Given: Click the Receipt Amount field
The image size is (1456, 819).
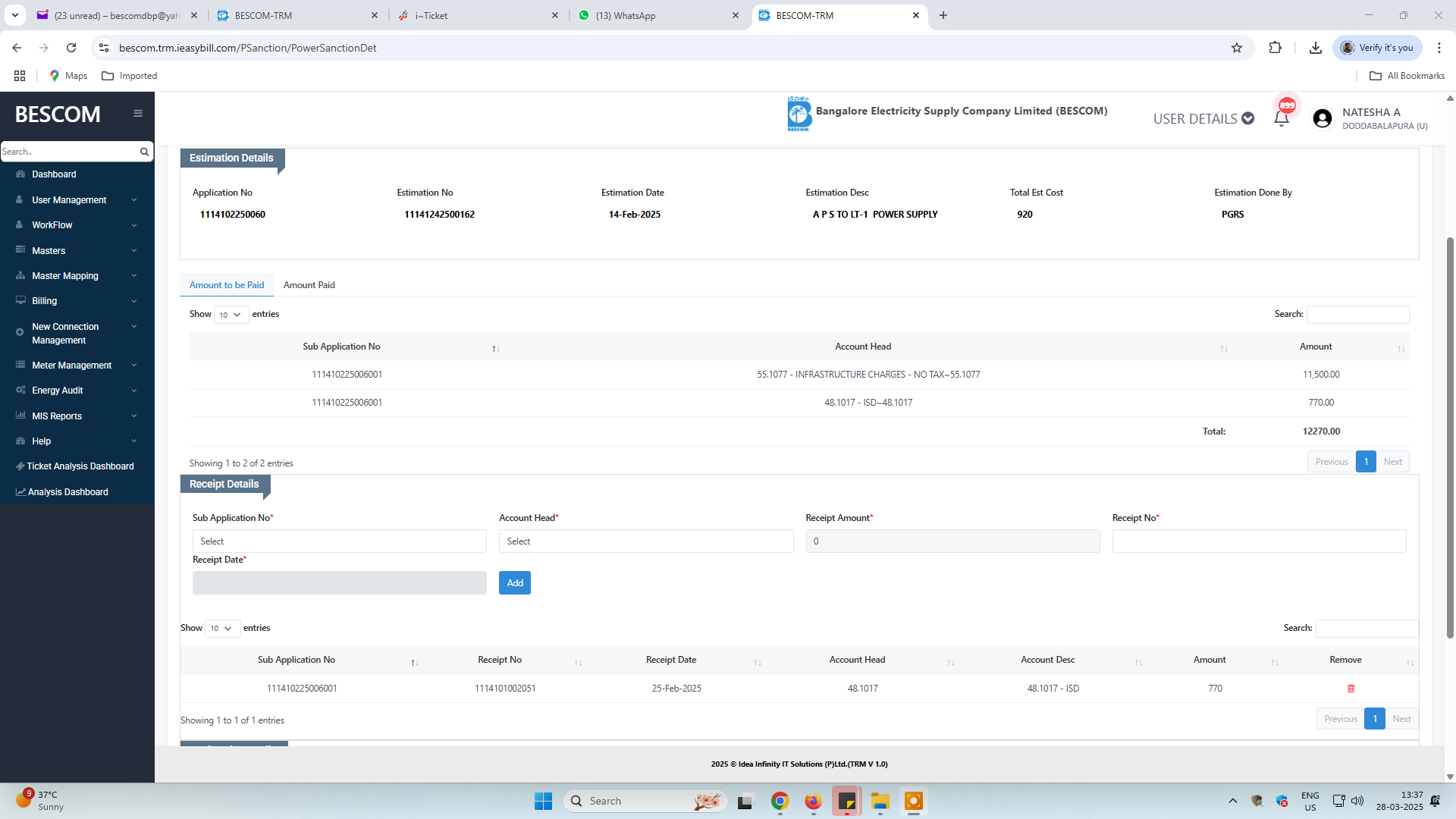Looking at the screenshot, I should pos(952,541).
